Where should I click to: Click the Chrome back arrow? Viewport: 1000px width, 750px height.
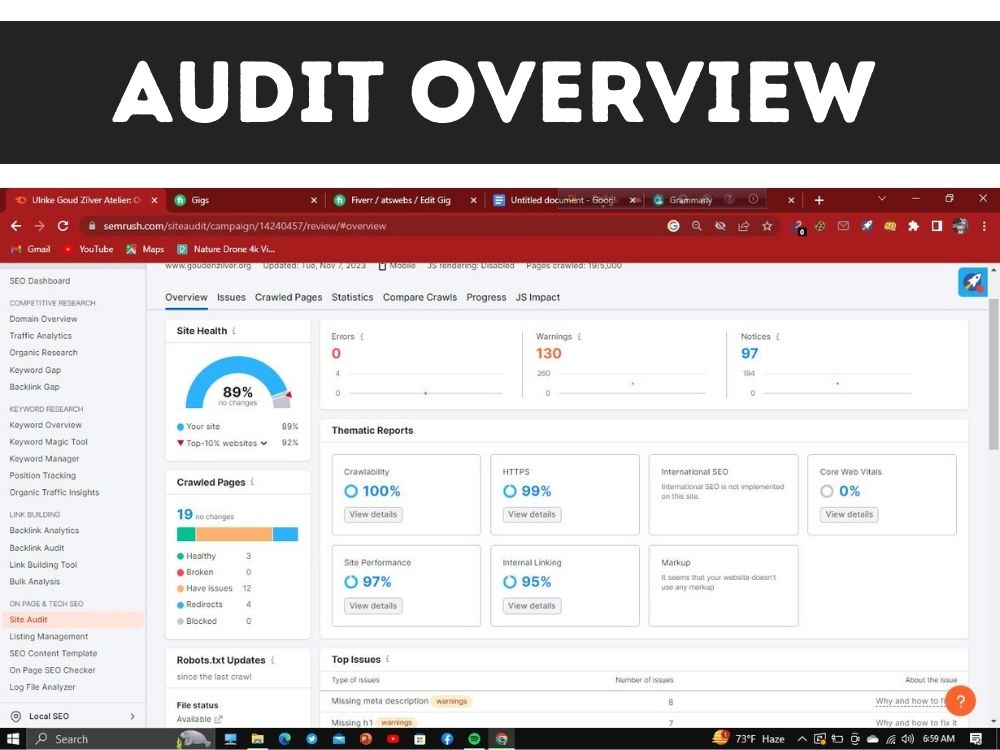coord(17,226)
